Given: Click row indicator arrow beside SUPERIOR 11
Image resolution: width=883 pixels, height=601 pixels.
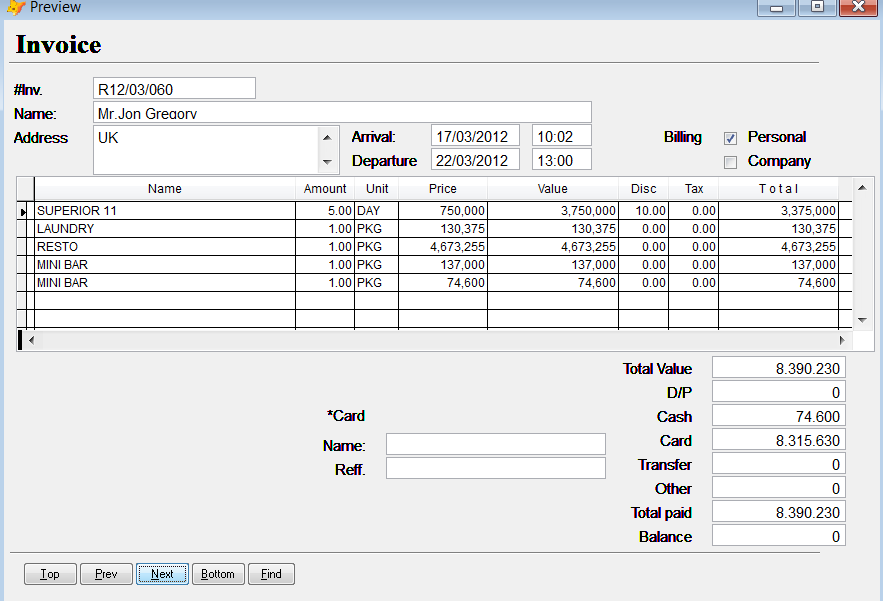Looking at the screenshot, I should tap(25, 211).
